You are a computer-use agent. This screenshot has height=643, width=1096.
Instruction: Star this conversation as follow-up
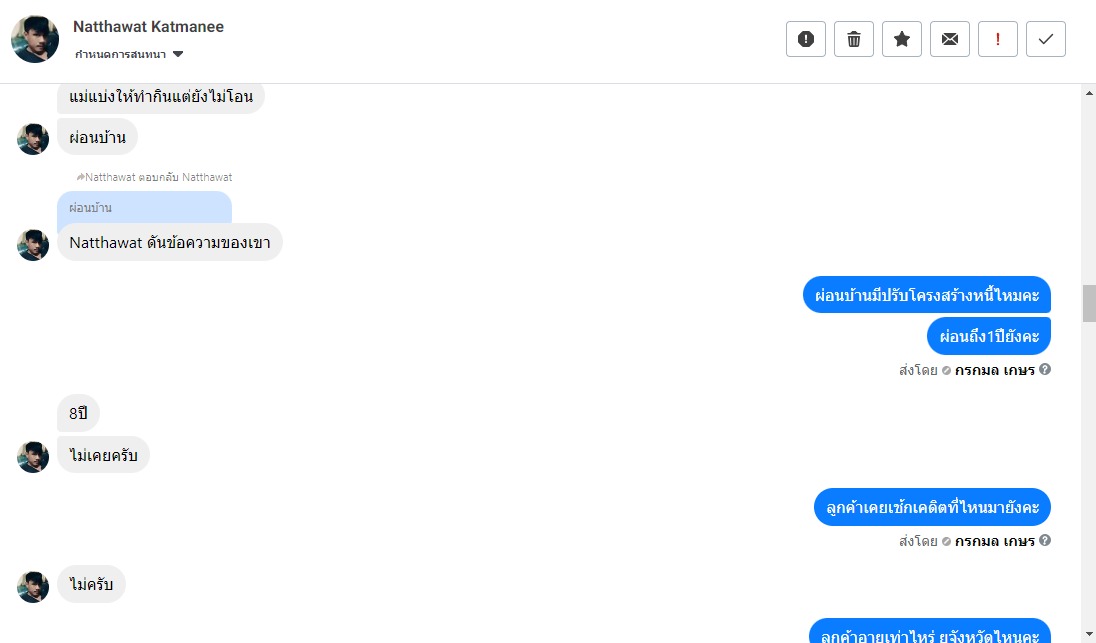[x=902, y=39]
